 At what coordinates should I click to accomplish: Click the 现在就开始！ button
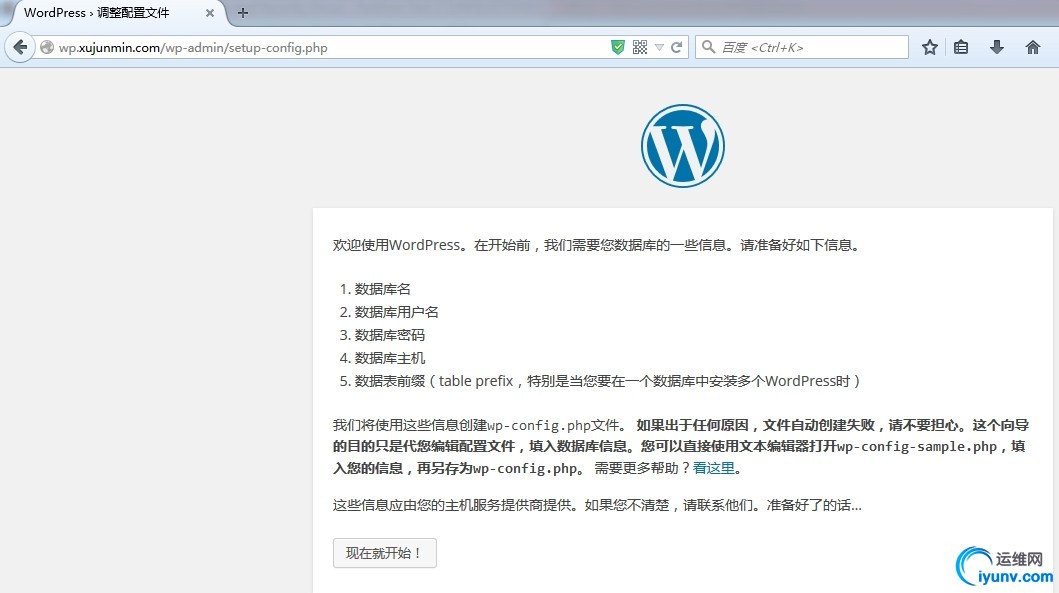(385, 553)
